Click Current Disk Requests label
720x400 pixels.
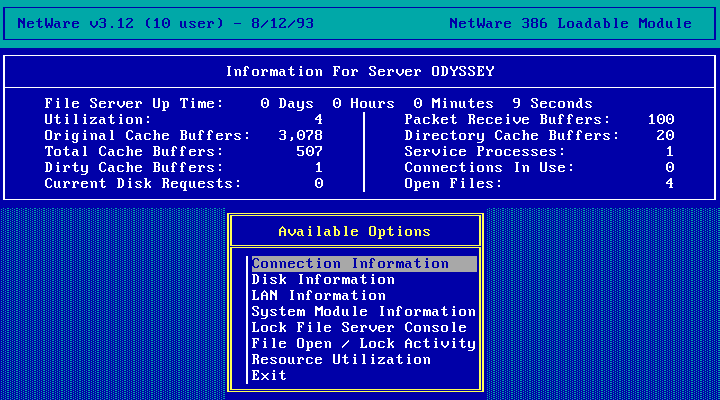143,184
